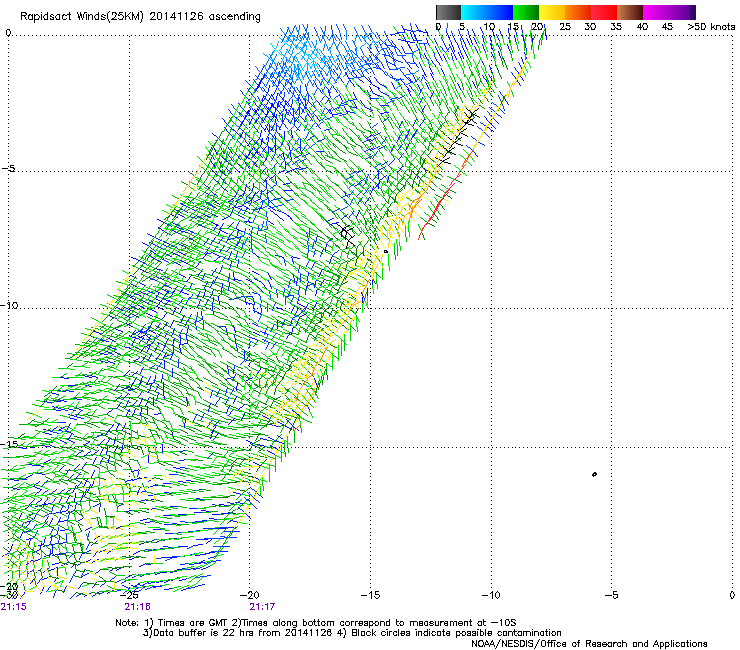Click the "0" latitude label in the top-left corner
Image resolution: width=740 pixels, height=650 pixels.
8,33
